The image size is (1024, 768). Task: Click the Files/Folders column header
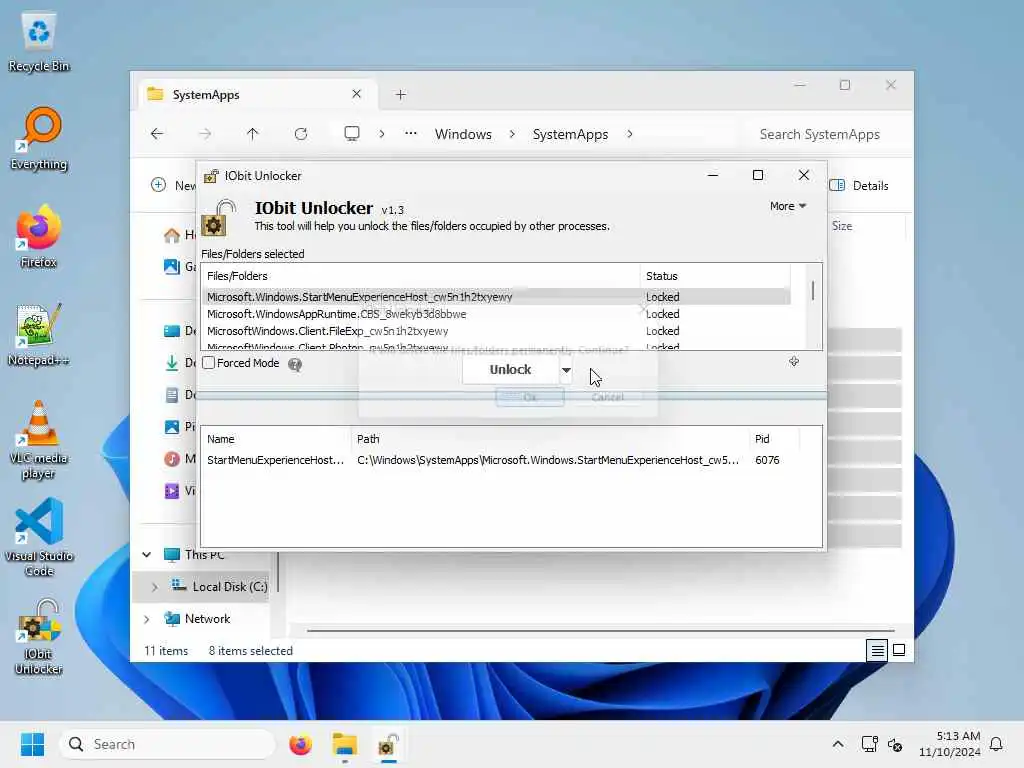pos(421,276)
